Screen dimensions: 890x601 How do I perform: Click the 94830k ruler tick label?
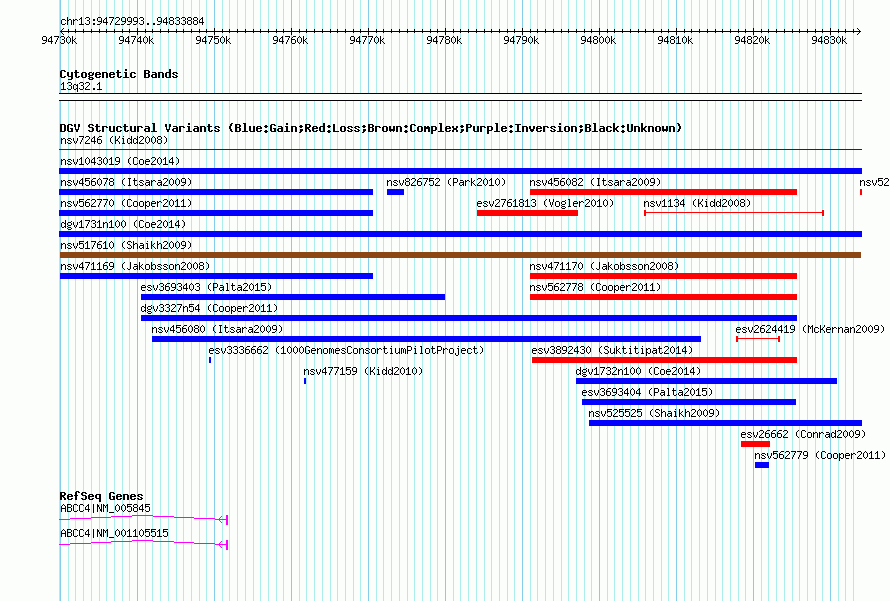[x=829, y=40]
